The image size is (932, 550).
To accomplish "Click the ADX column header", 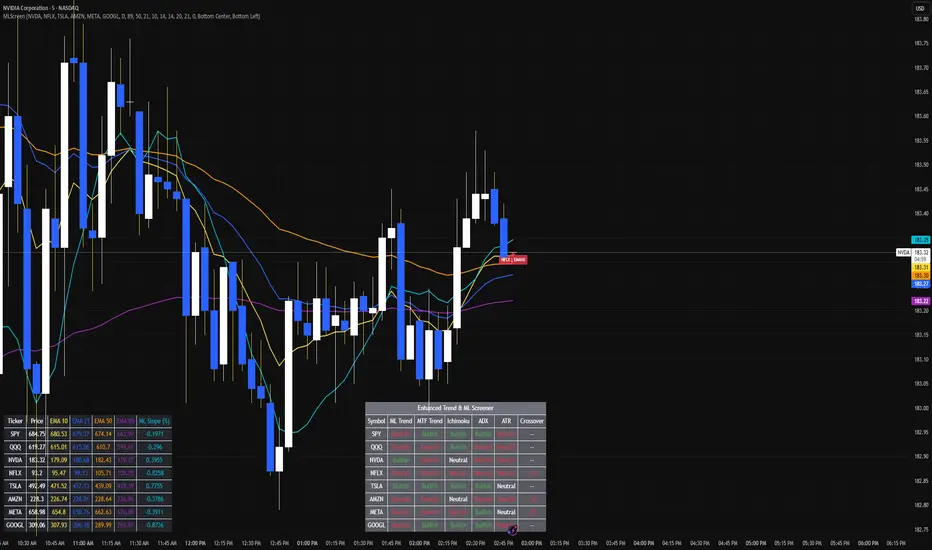I will click(483, 421).
